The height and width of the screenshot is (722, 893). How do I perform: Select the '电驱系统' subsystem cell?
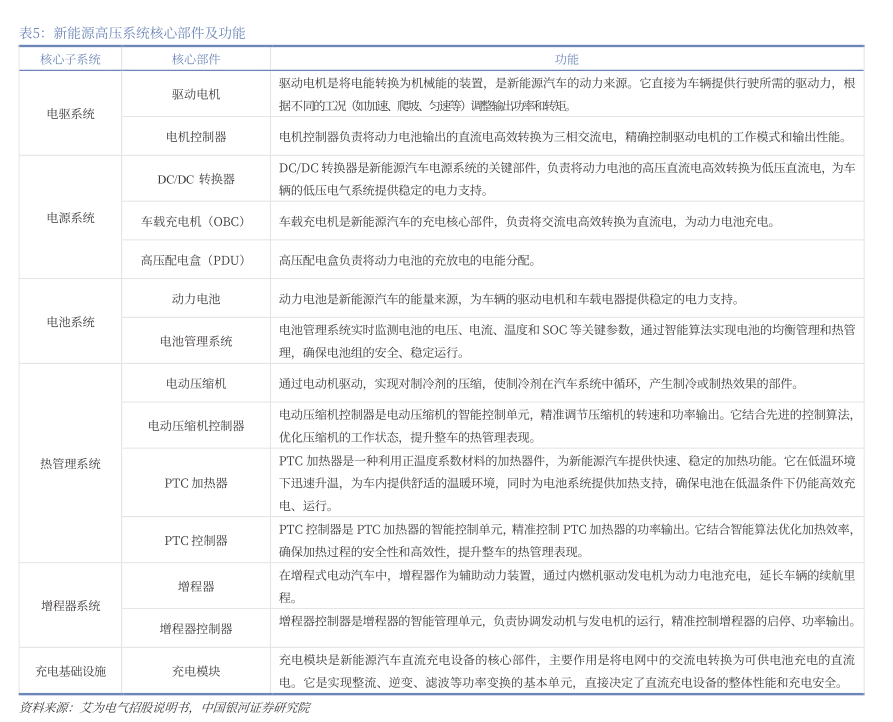70,114
